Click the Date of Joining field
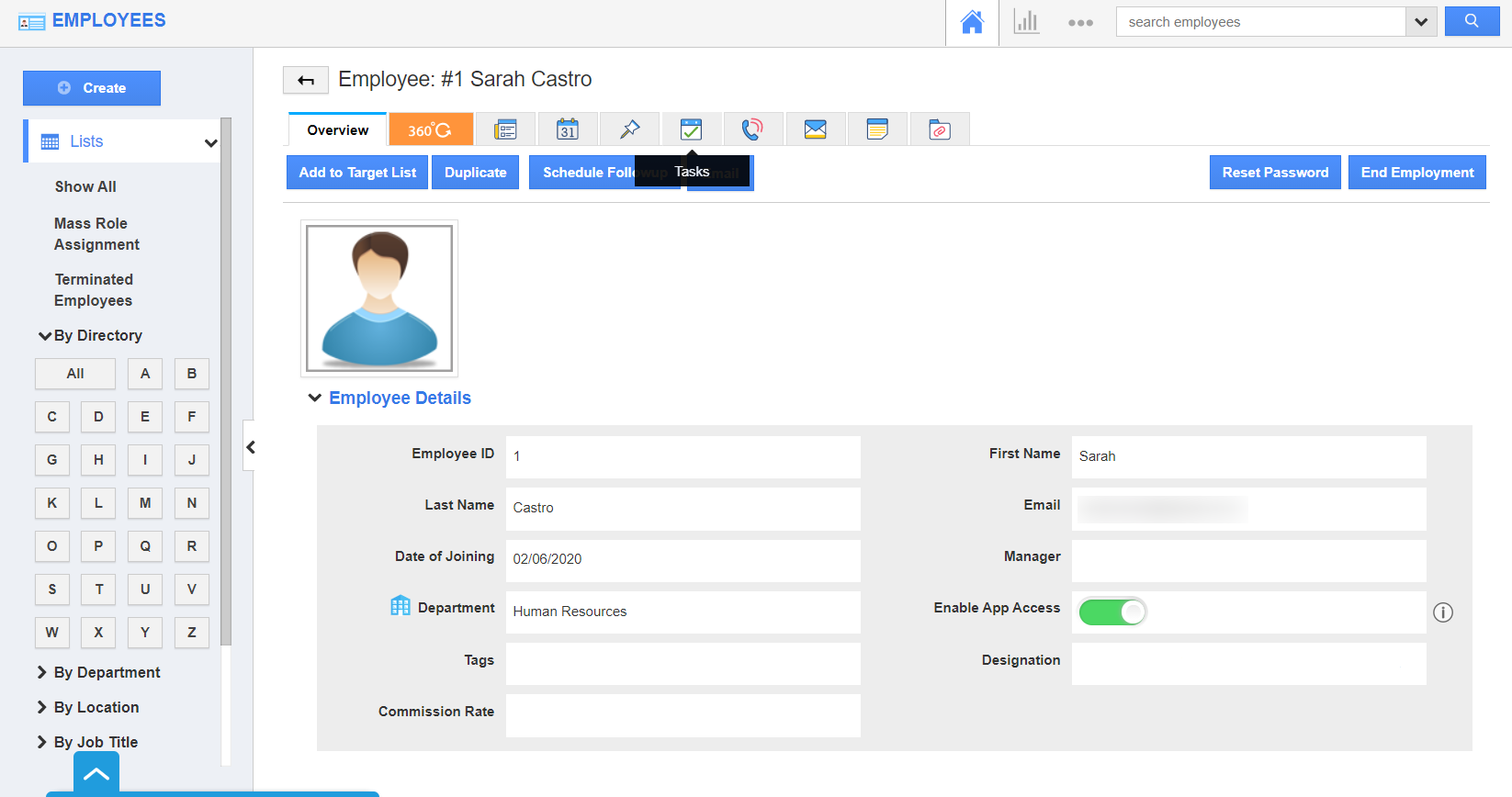The height and width of the screenshot is (797, 1512). [683, 560]
